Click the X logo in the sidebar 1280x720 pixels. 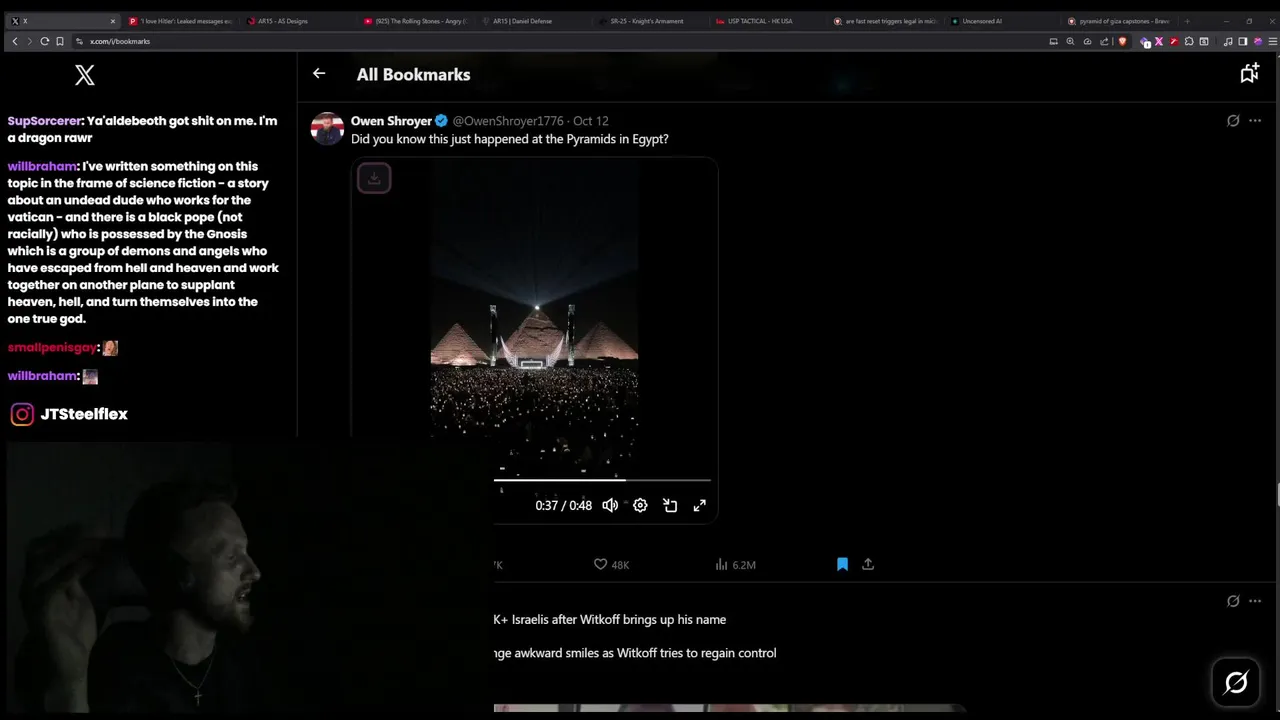85,75
